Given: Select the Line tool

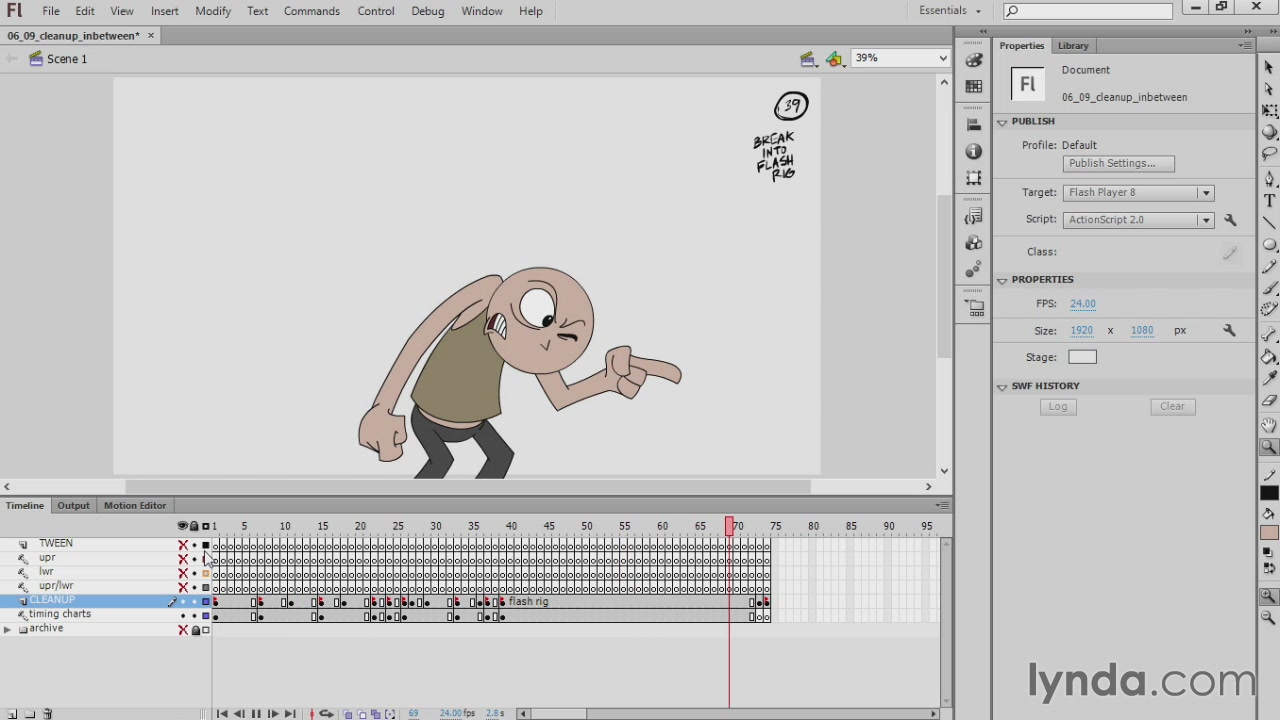Looking at the screenshot, I should 1269,222.
